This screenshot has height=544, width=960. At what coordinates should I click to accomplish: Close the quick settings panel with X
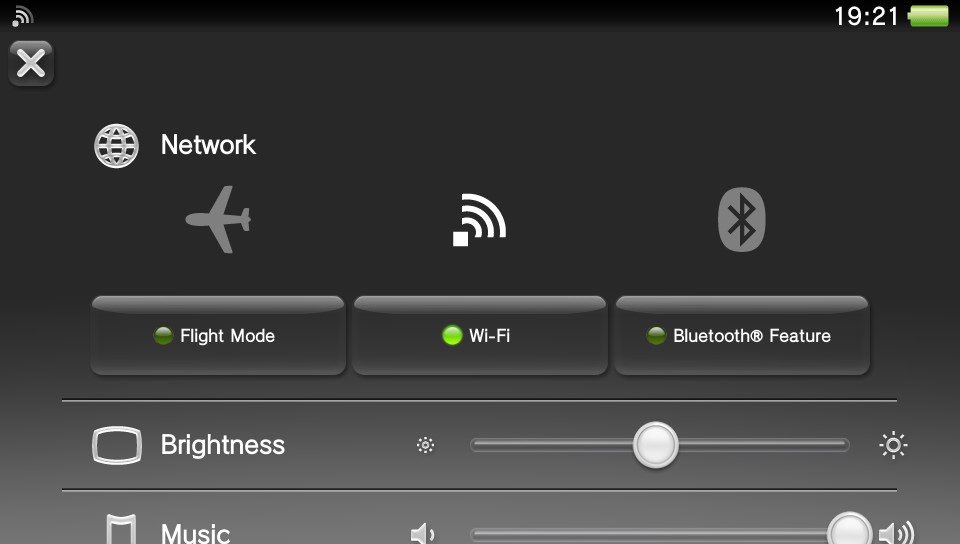point(31,63)
